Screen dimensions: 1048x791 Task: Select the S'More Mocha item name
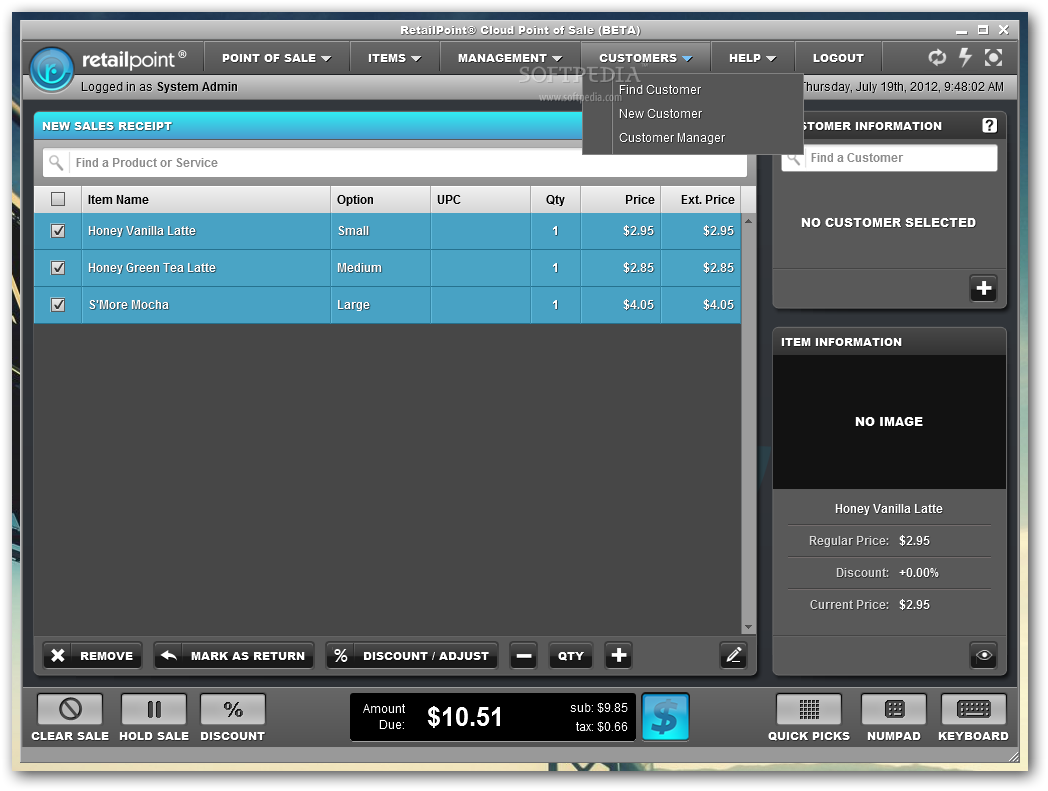tap(128, 305)
